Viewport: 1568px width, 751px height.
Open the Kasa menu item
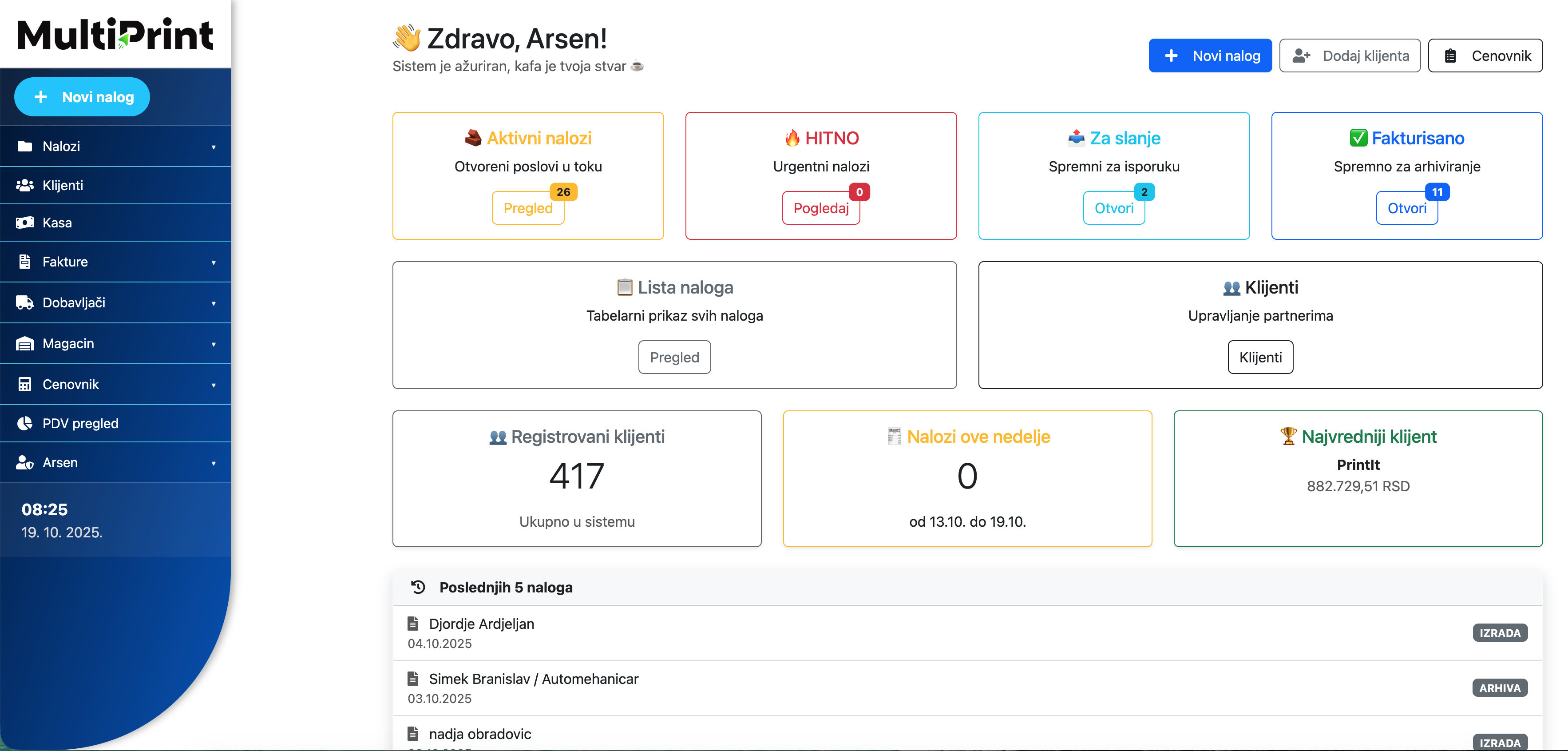(57, 223)
